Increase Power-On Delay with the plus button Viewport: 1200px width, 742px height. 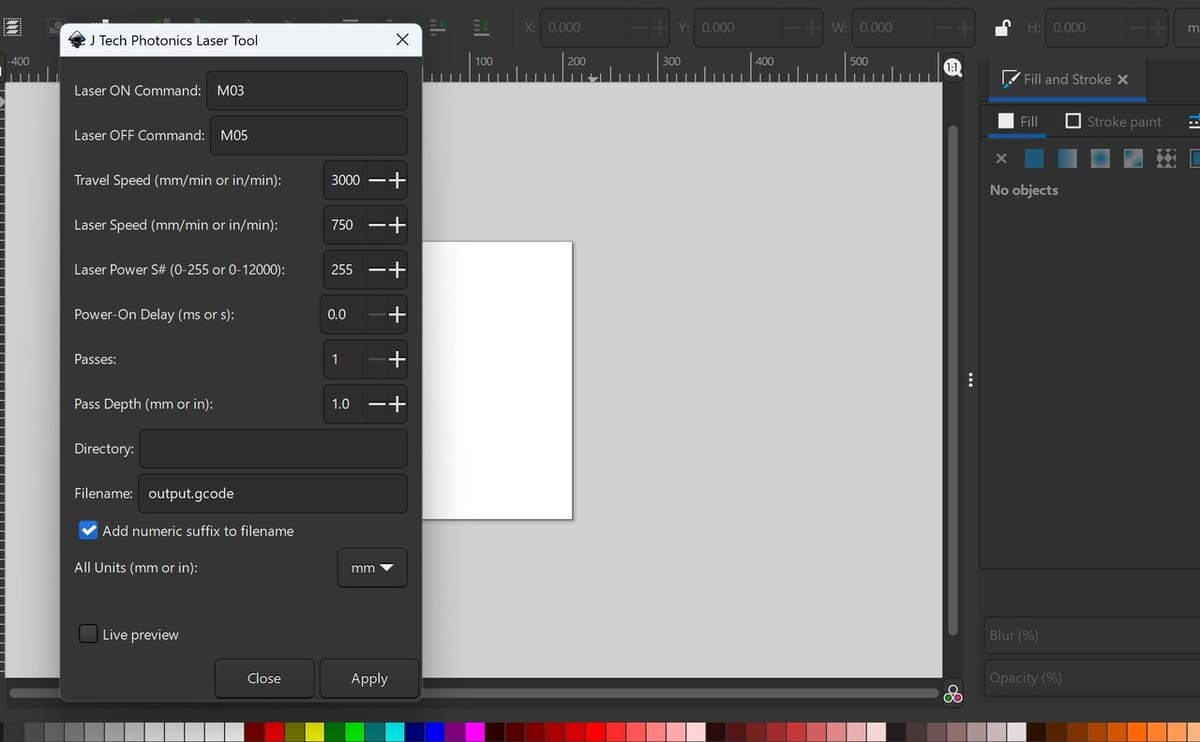click(397, 314)
